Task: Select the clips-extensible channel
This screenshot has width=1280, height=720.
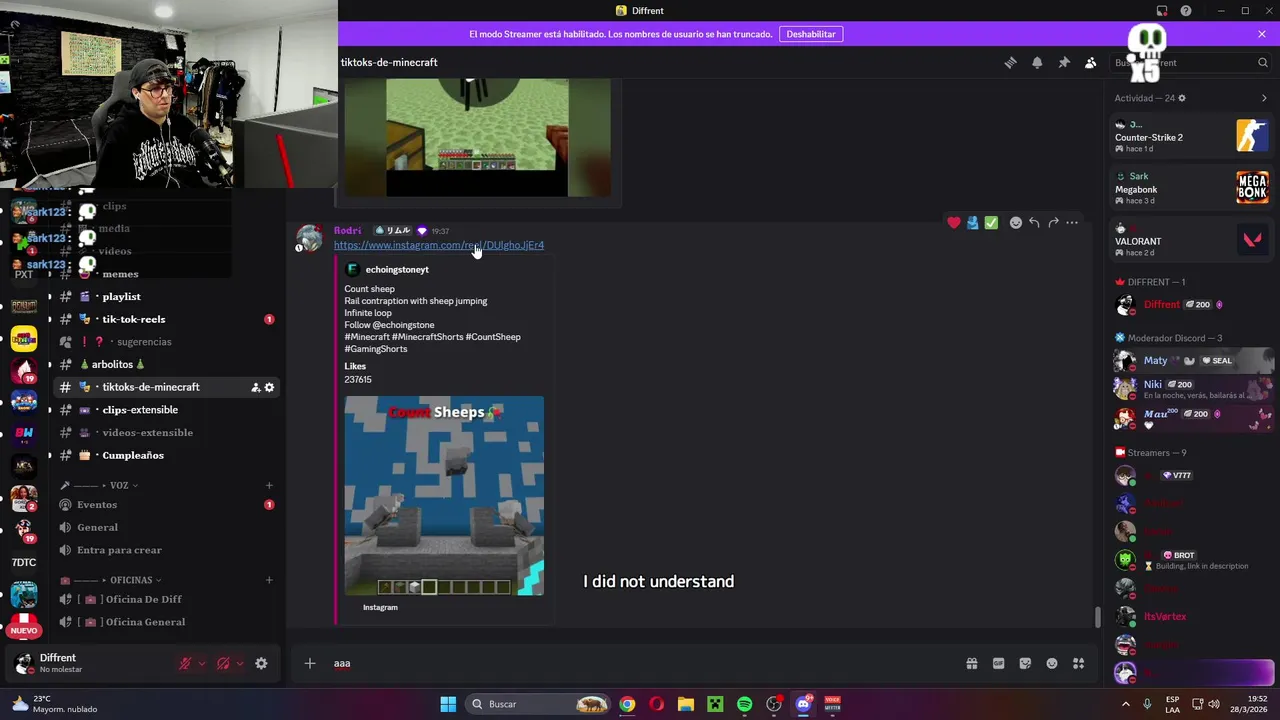Action: coord(166,410)
